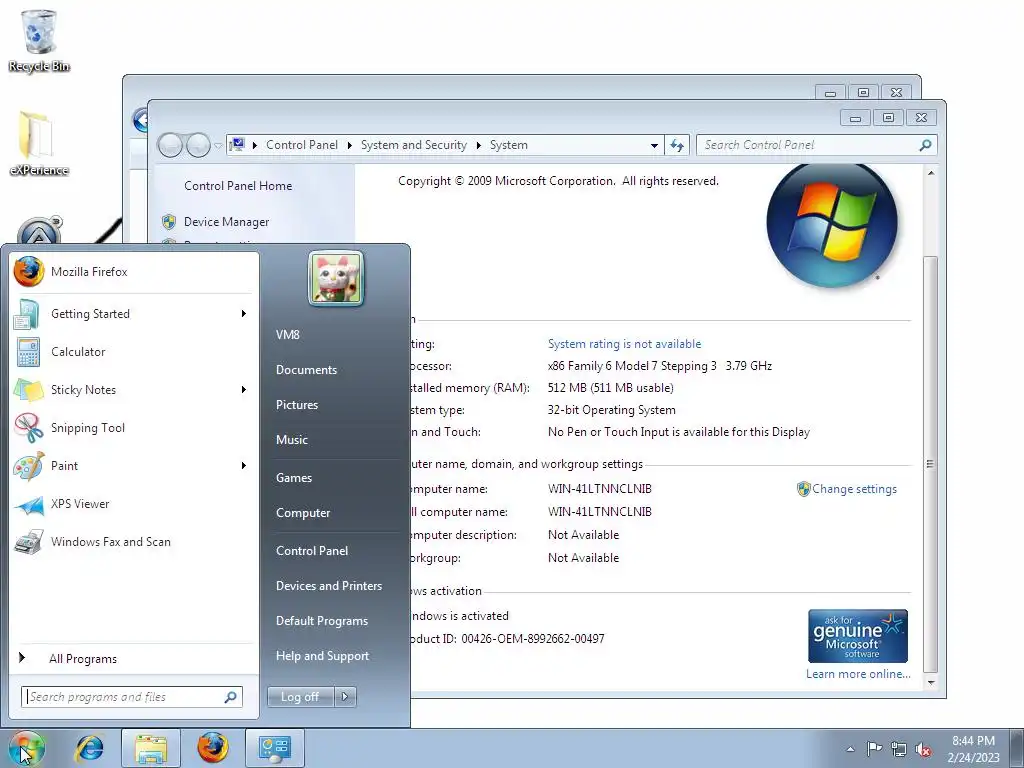Open Sticky Notes from the Start menu
Image resolution: width=1024 pixels, height=768 pixels.
(134, 390)
